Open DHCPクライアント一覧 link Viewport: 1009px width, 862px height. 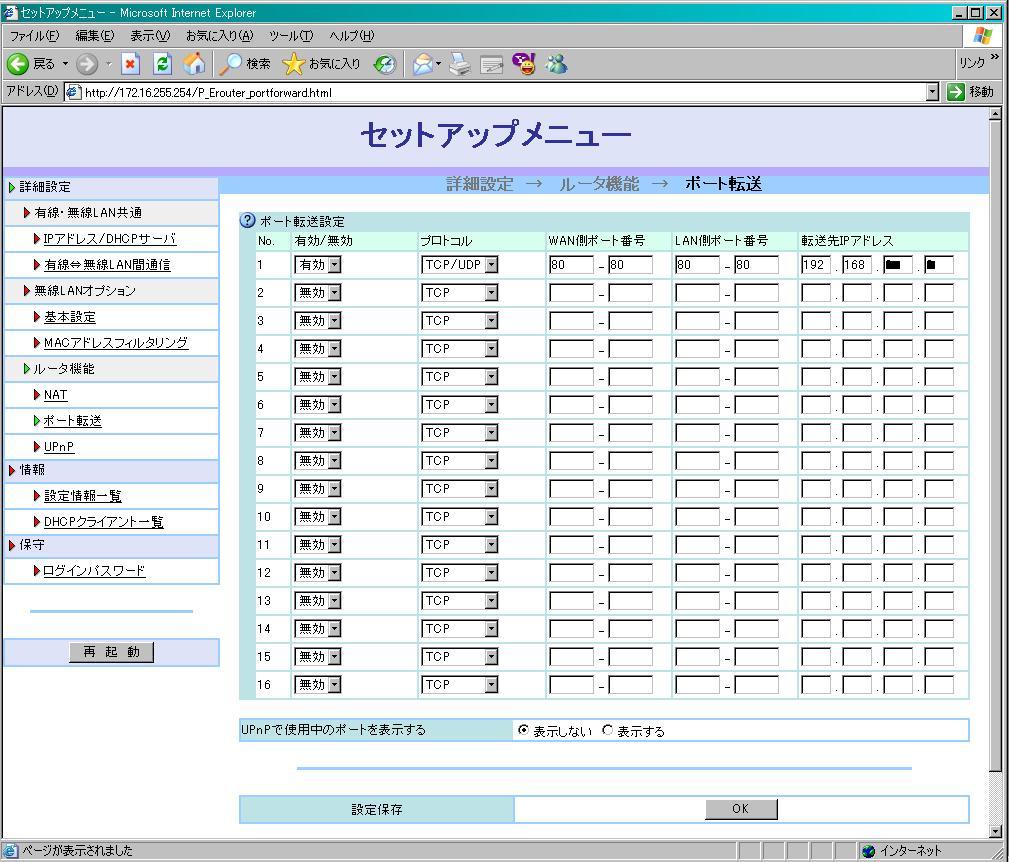point(103,522)
